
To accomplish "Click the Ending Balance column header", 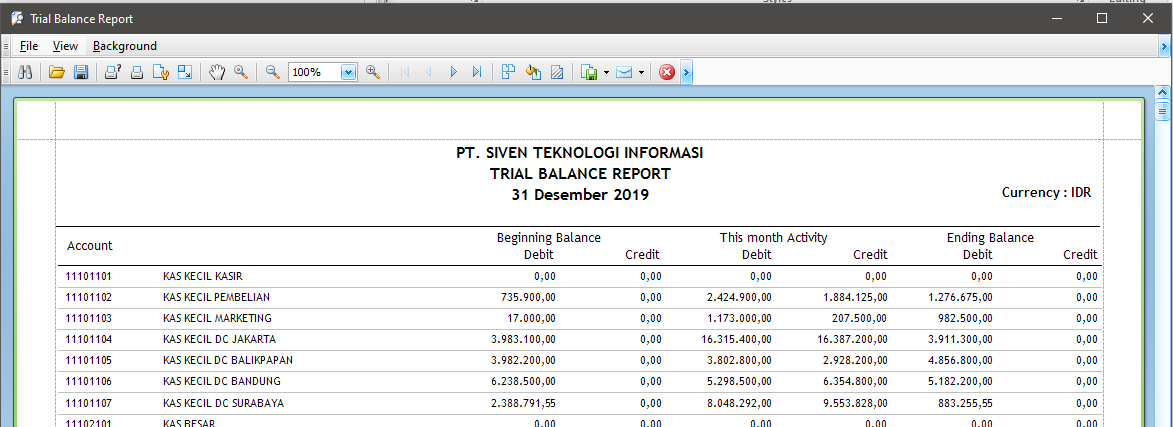I will point(990,238).
